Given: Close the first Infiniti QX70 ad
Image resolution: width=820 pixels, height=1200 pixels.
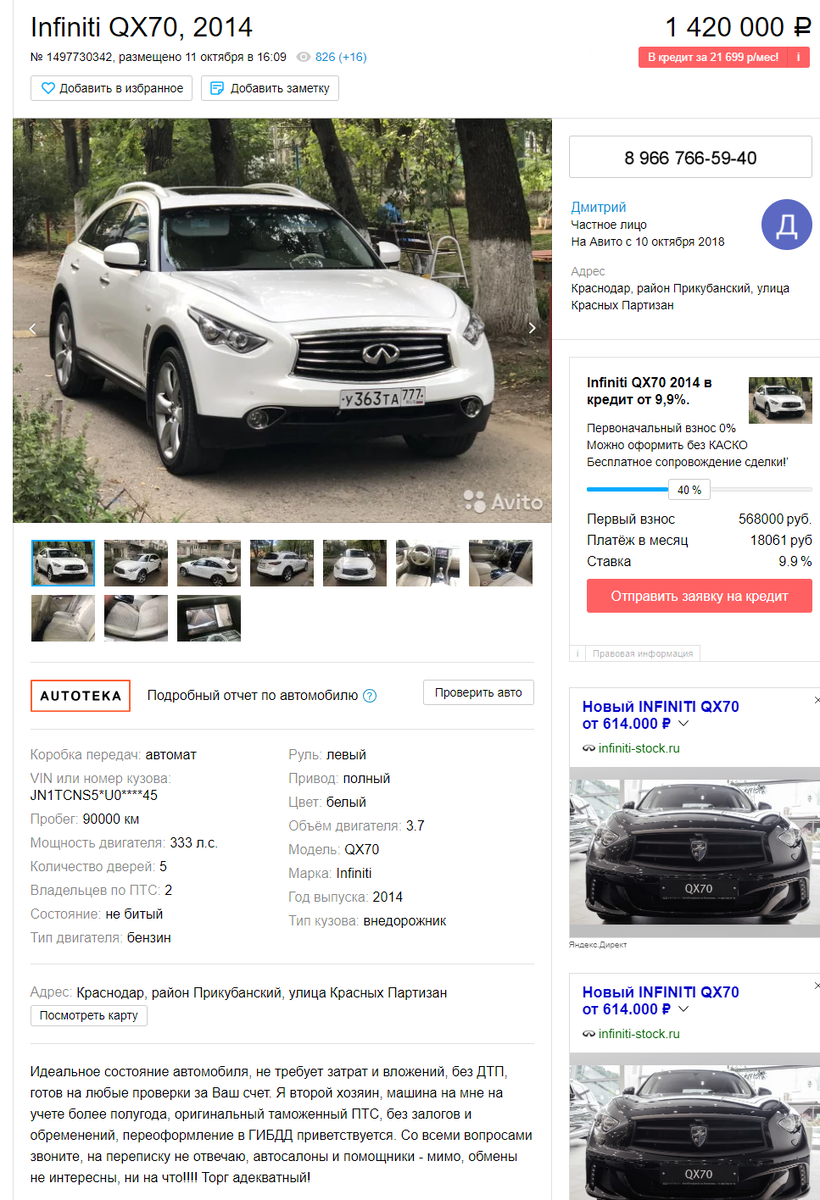Looking at the screenshot, I should click(x=816, y=700).
